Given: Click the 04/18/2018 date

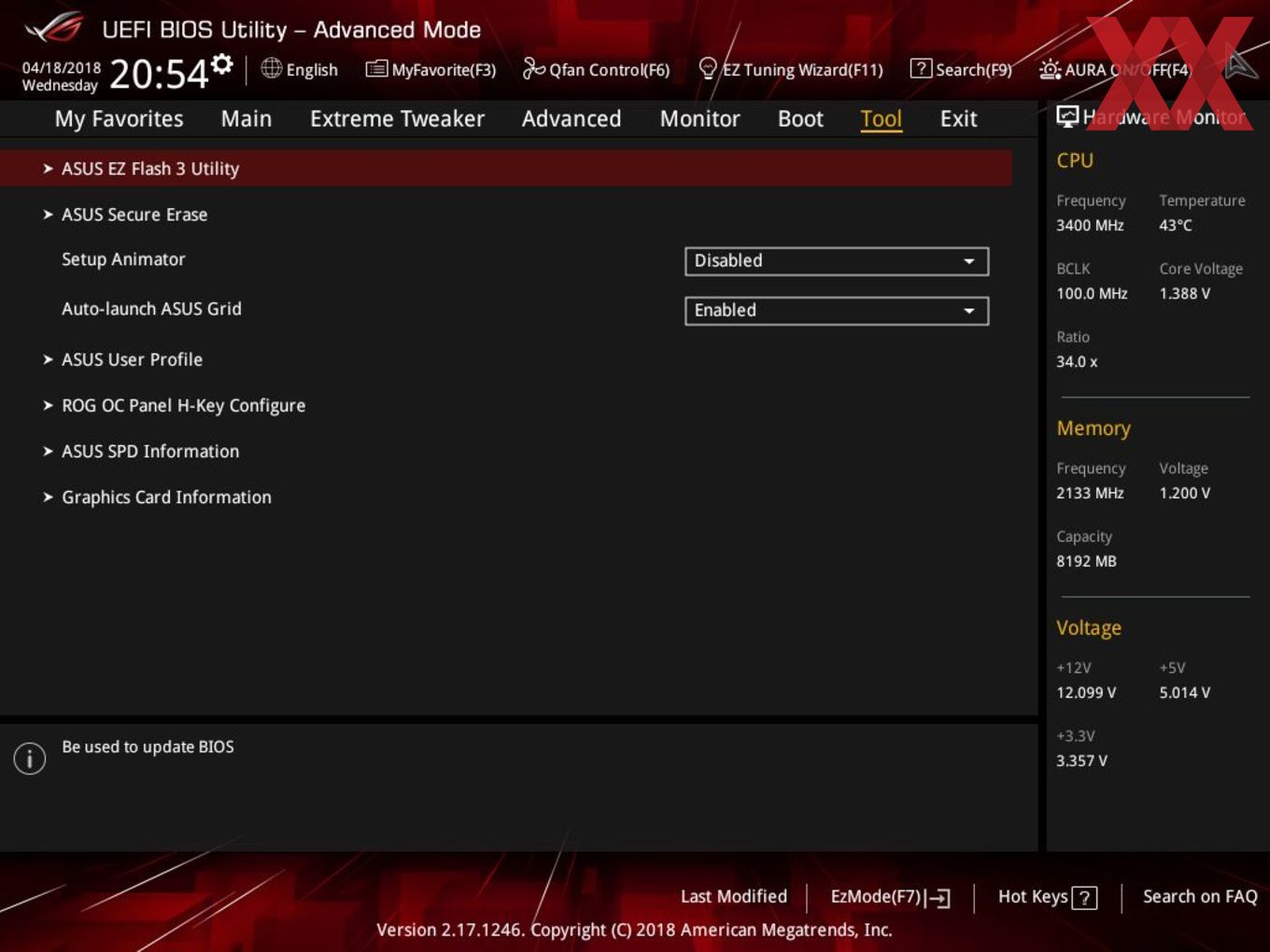Looking at the screenshot, I should [62, 67].
